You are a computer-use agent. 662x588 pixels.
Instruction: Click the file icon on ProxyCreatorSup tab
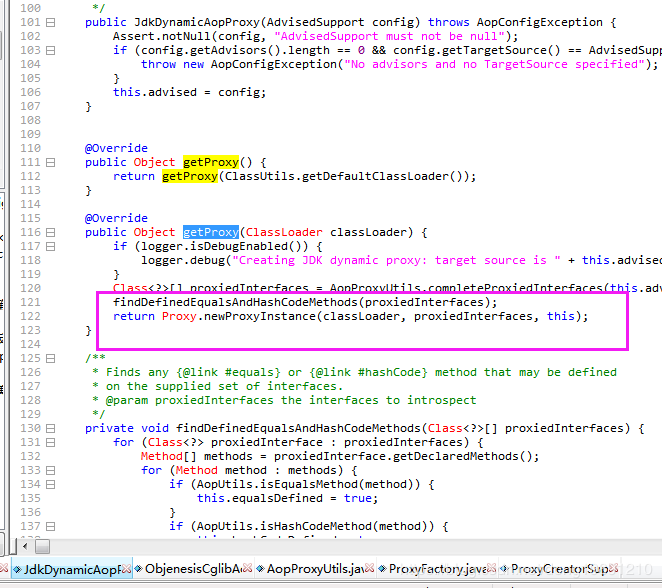pyautogui.click(x=504, y=569)
